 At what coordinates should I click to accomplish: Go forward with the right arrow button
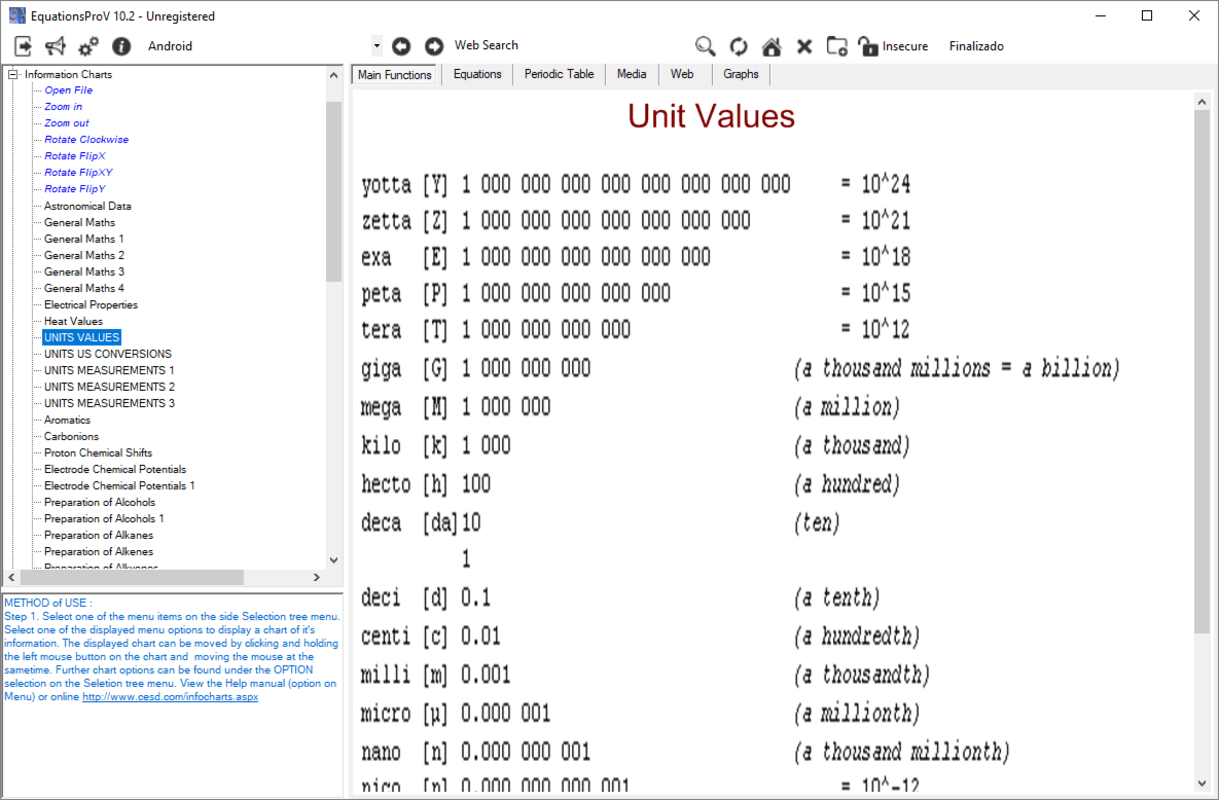(434, 46)
